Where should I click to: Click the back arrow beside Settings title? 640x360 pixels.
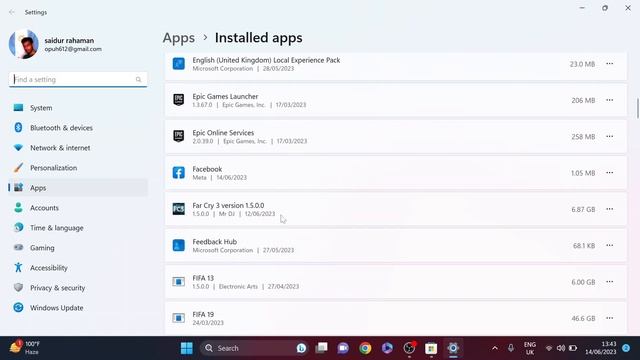coord(12,12)
